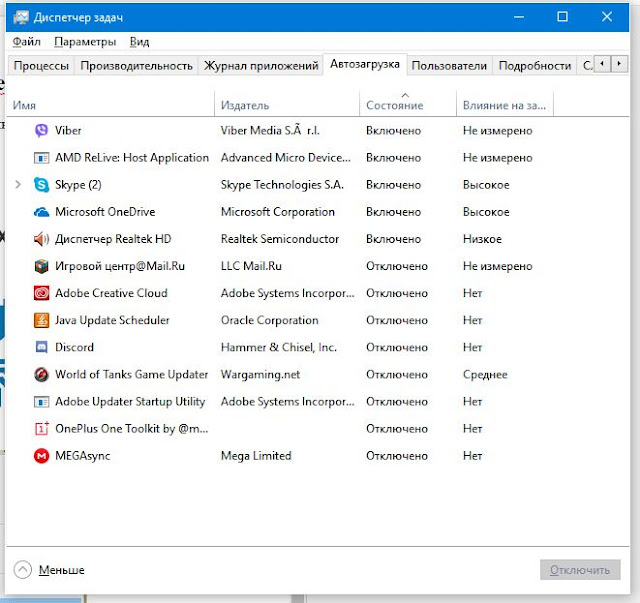Click publisher LLC Mail.Ru
The height and width of the screenshot is (603, 640).
click(x=251, y=266)
